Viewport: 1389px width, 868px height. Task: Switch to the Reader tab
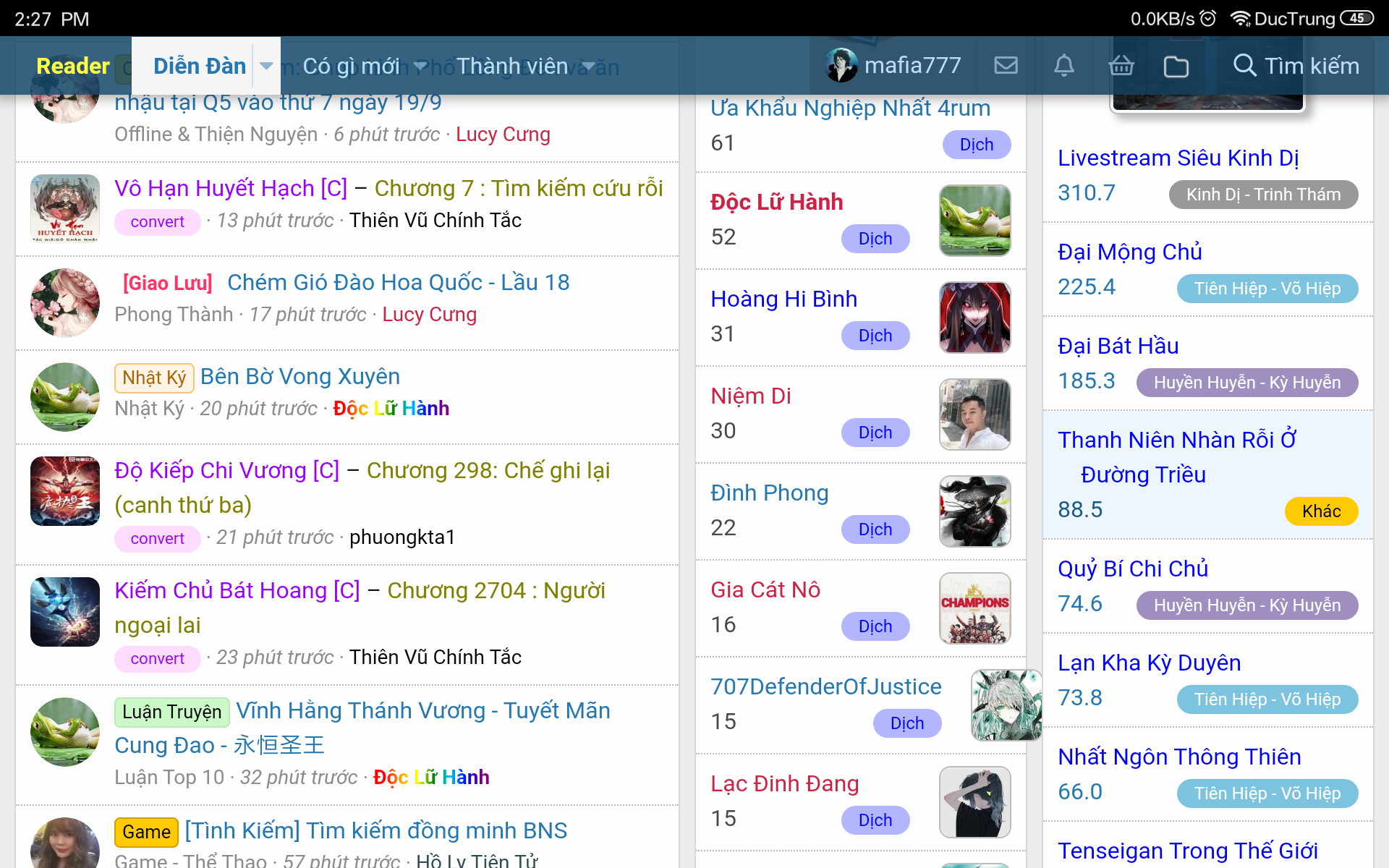tap(72, 66)
